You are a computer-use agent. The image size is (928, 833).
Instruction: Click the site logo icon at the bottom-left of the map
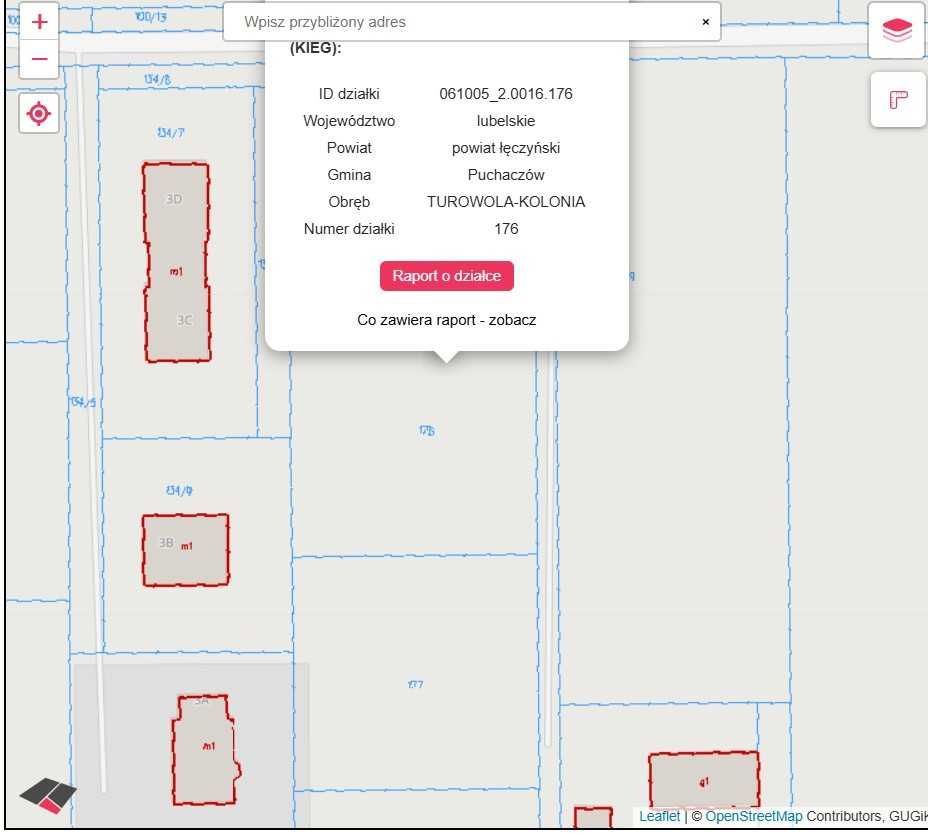pyautogui.click(x=48, y=796)
